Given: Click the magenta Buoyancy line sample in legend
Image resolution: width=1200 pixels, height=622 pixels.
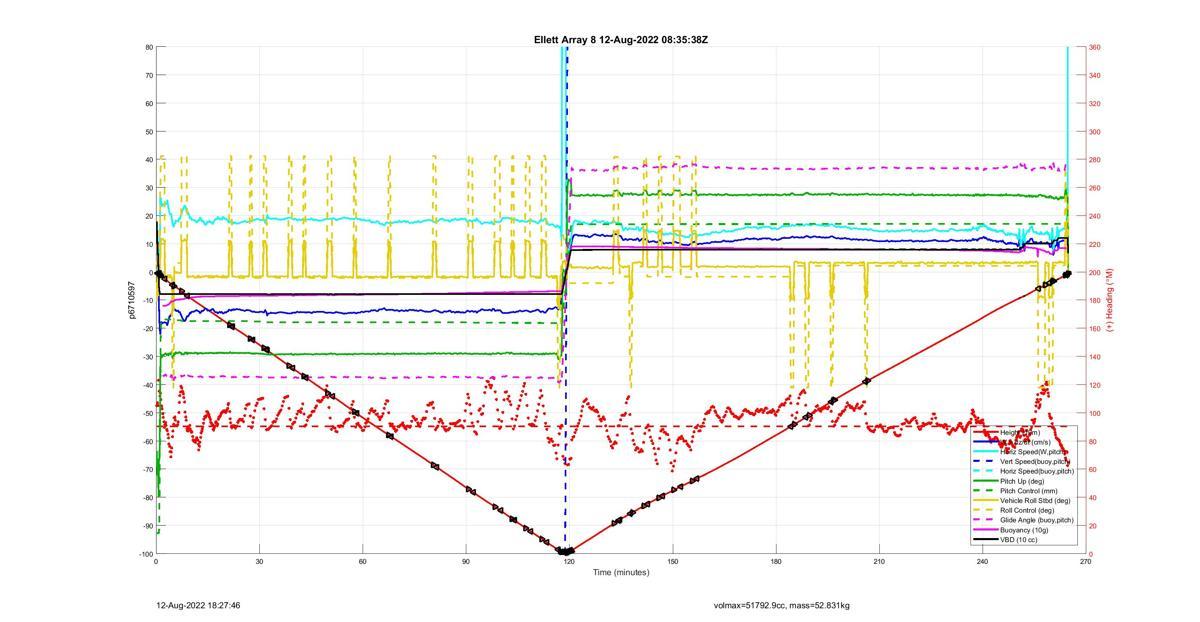Looking at the screenshot, I should point(985,530).
